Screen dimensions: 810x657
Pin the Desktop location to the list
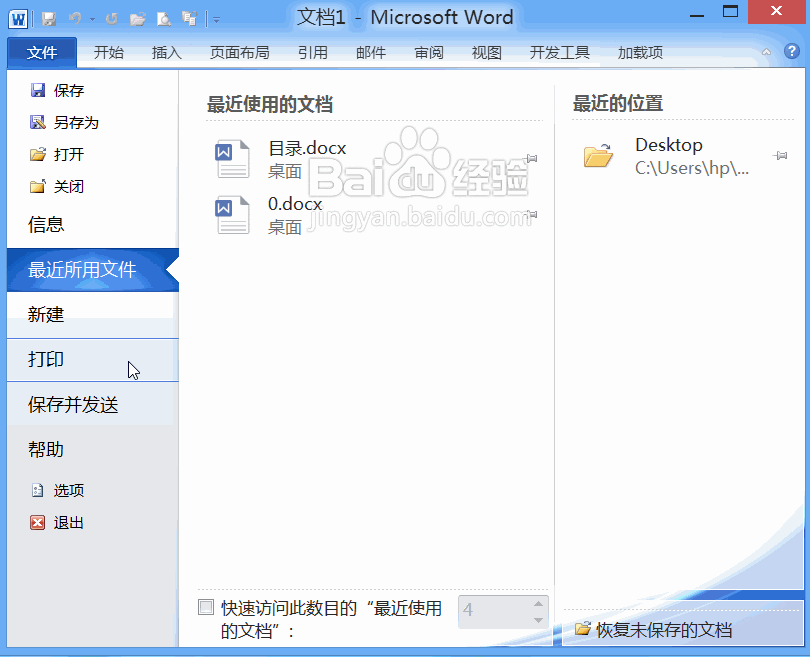780,155
